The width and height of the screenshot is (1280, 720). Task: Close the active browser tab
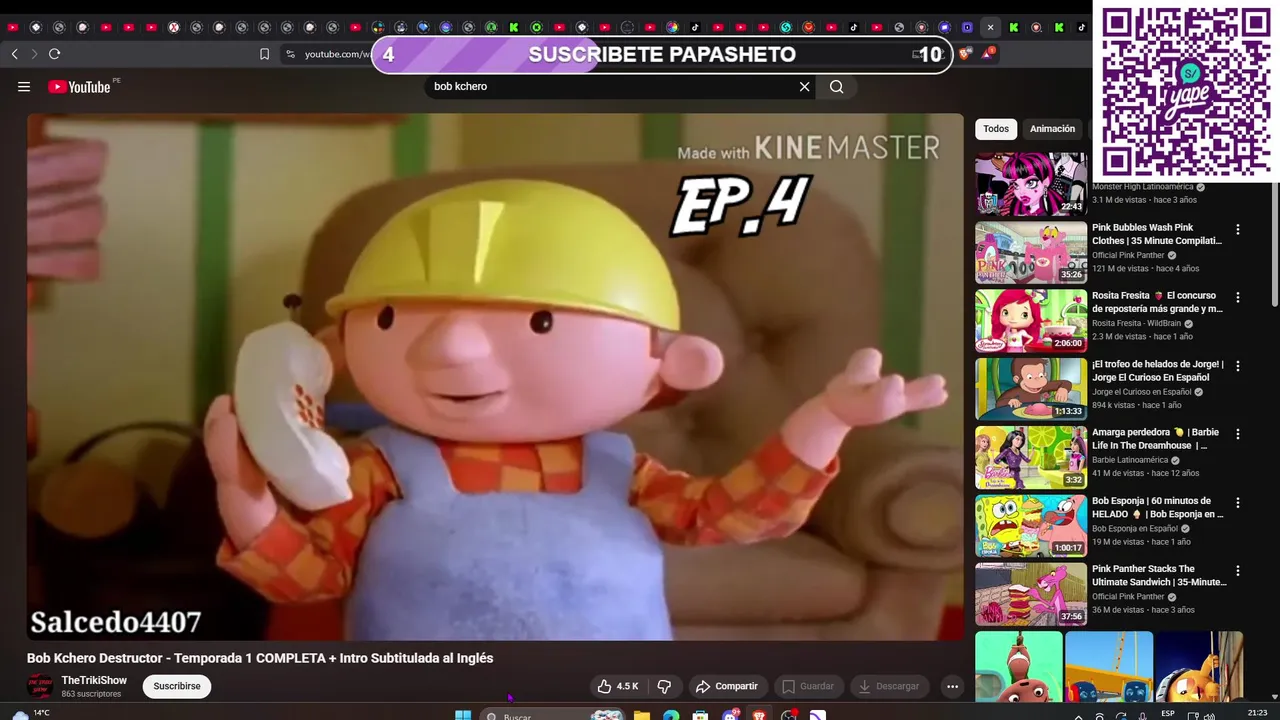[x=990, y=27]
